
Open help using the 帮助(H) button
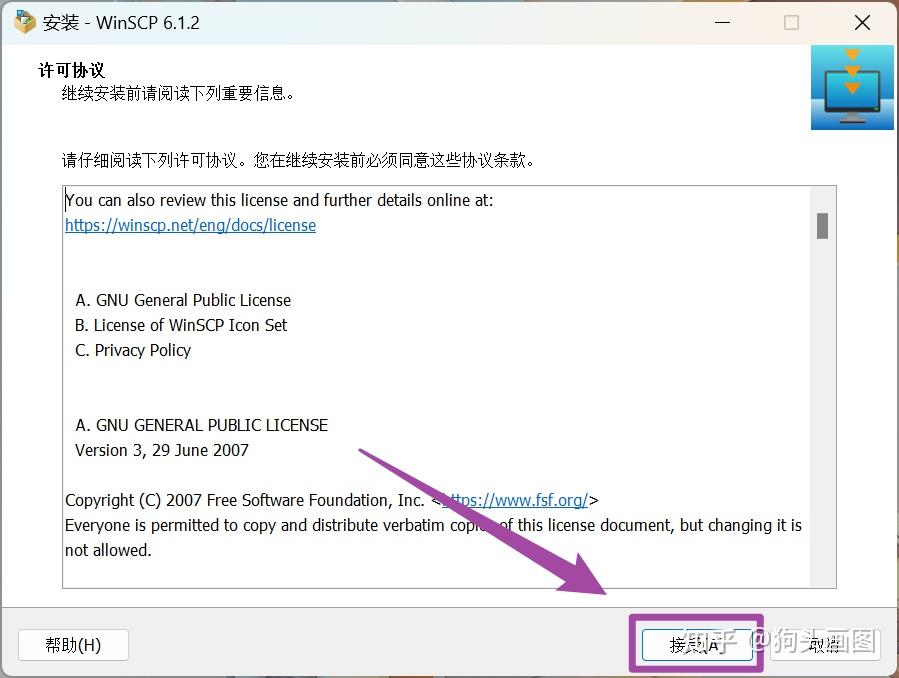tap(73, 645)
